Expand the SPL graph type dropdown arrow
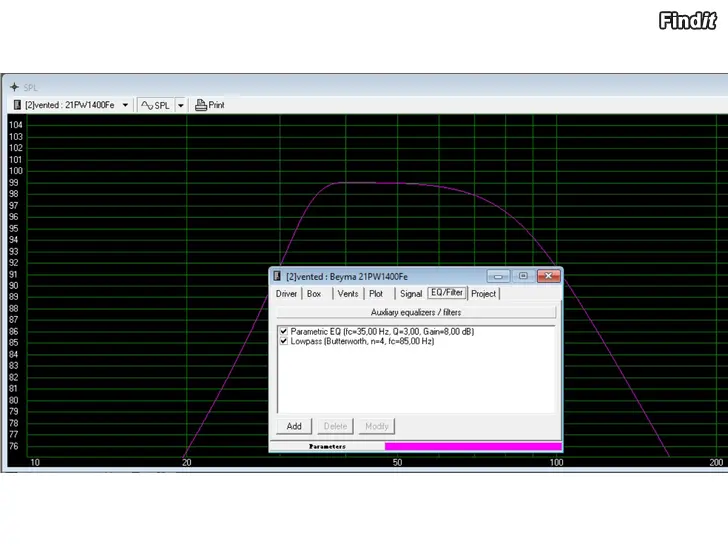The image size is (728, 546). pos(181,105)
